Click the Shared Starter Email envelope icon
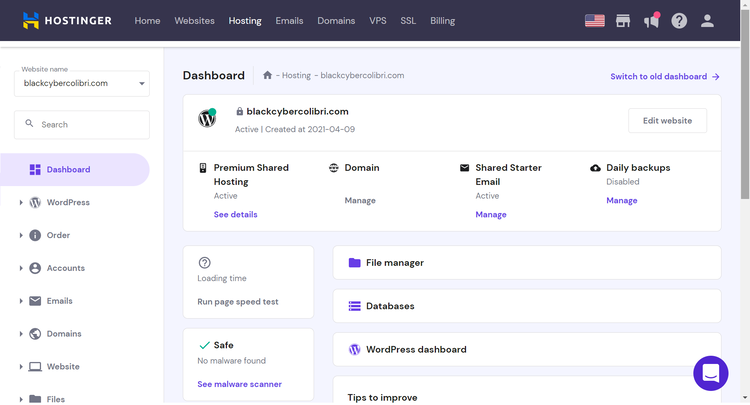The height and width of the screenshot is (405, 750). tap(464, 168)
